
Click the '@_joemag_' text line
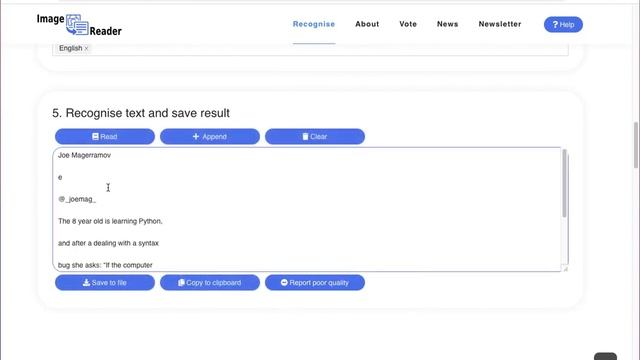point(77,199)
